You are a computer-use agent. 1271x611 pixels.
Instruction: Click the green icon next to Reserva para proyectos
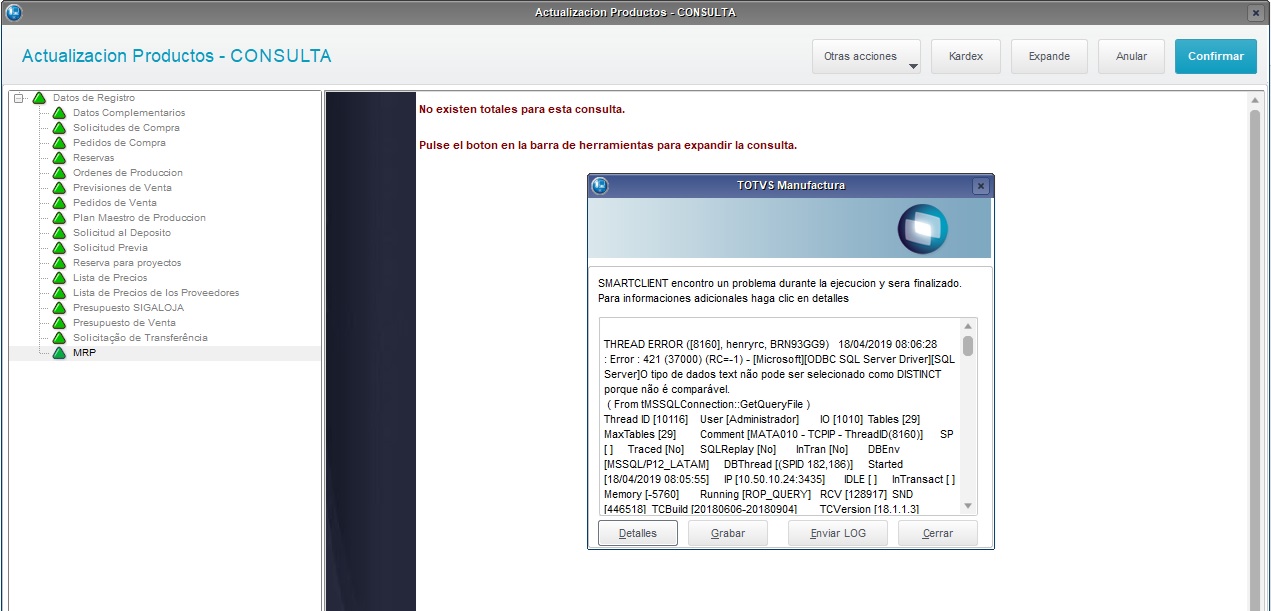tap(59, 263)
